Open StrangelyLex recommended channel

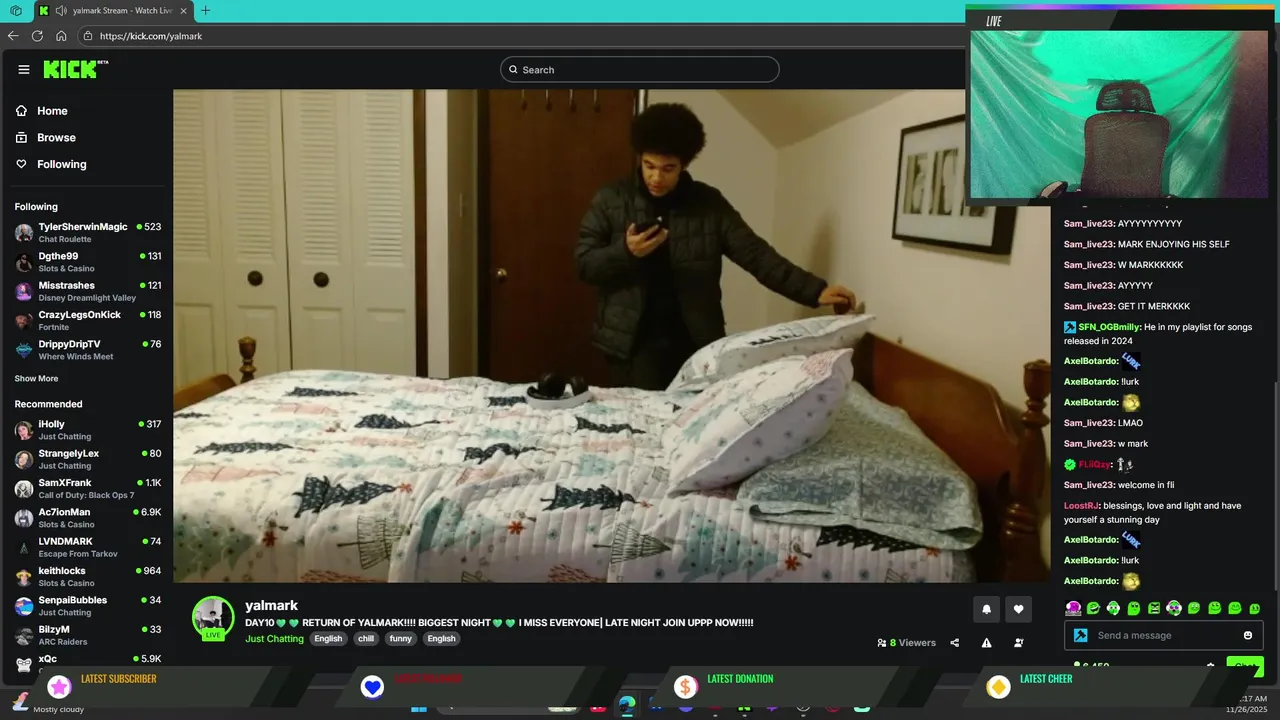[x=88, y=459]
